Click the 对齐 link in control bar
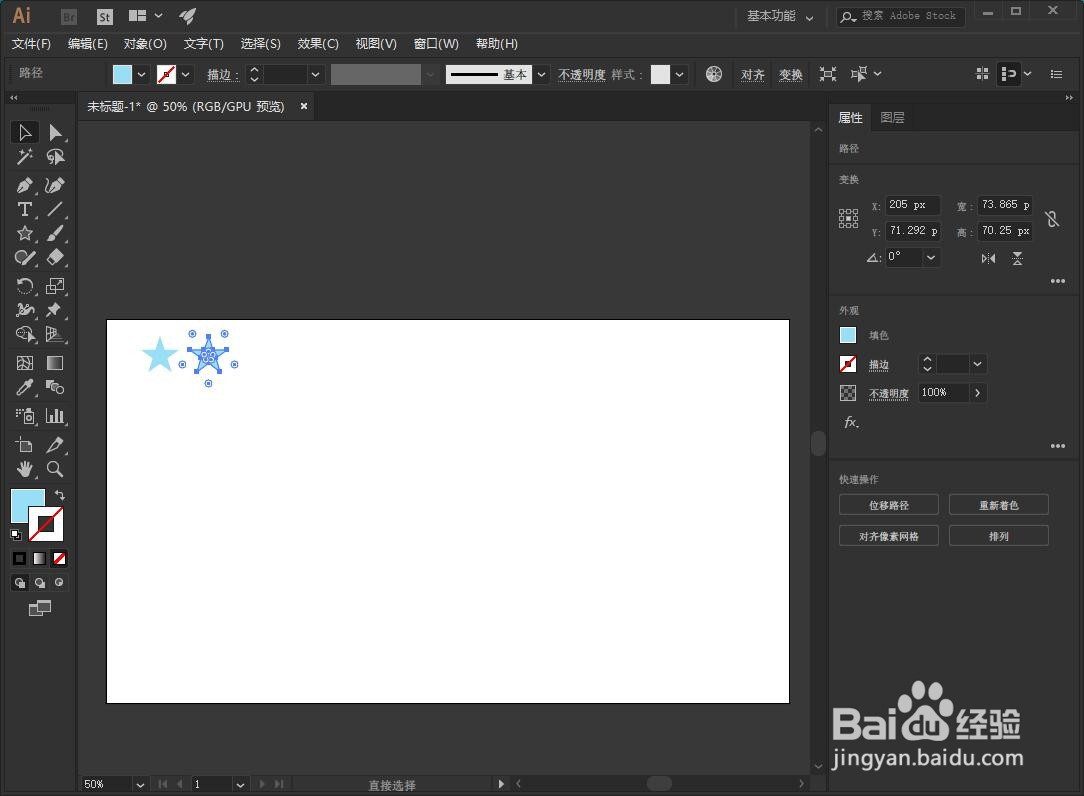Viewport: 1084px width, 796px height. (x=753, y=74)
